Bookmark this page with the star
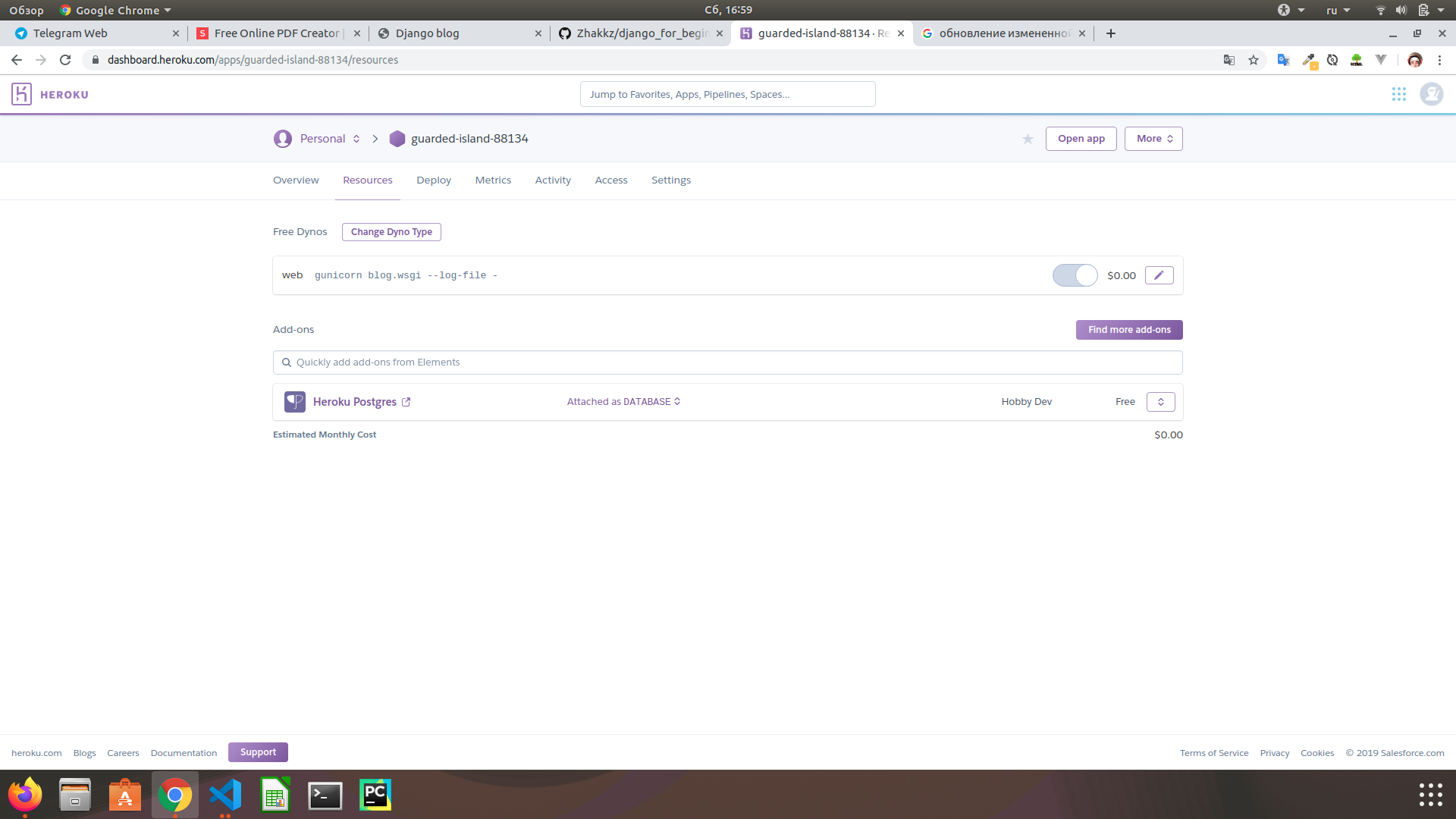1456x819 pixels. (x=1254, y=60)
